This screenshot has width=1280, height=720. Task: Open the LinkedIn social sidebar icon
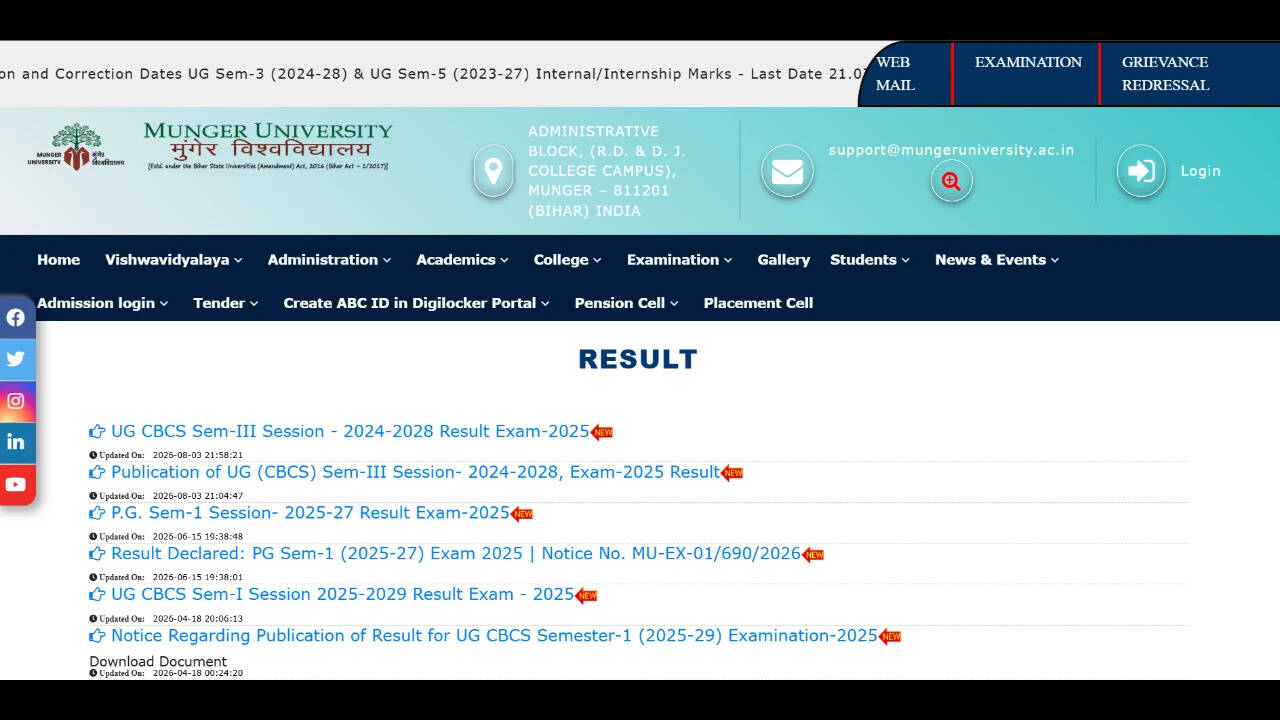(x=17, y=442)
